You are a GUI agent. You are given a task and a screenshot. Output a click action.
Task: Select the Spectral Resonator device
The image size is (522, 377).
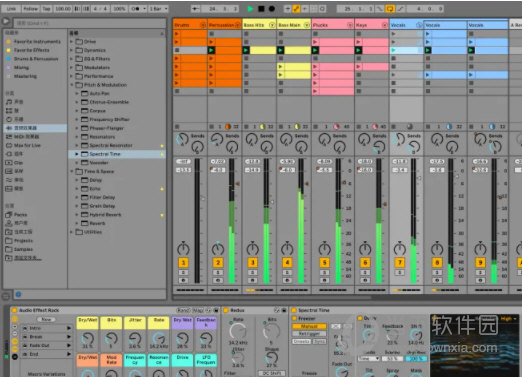[111, 145]
